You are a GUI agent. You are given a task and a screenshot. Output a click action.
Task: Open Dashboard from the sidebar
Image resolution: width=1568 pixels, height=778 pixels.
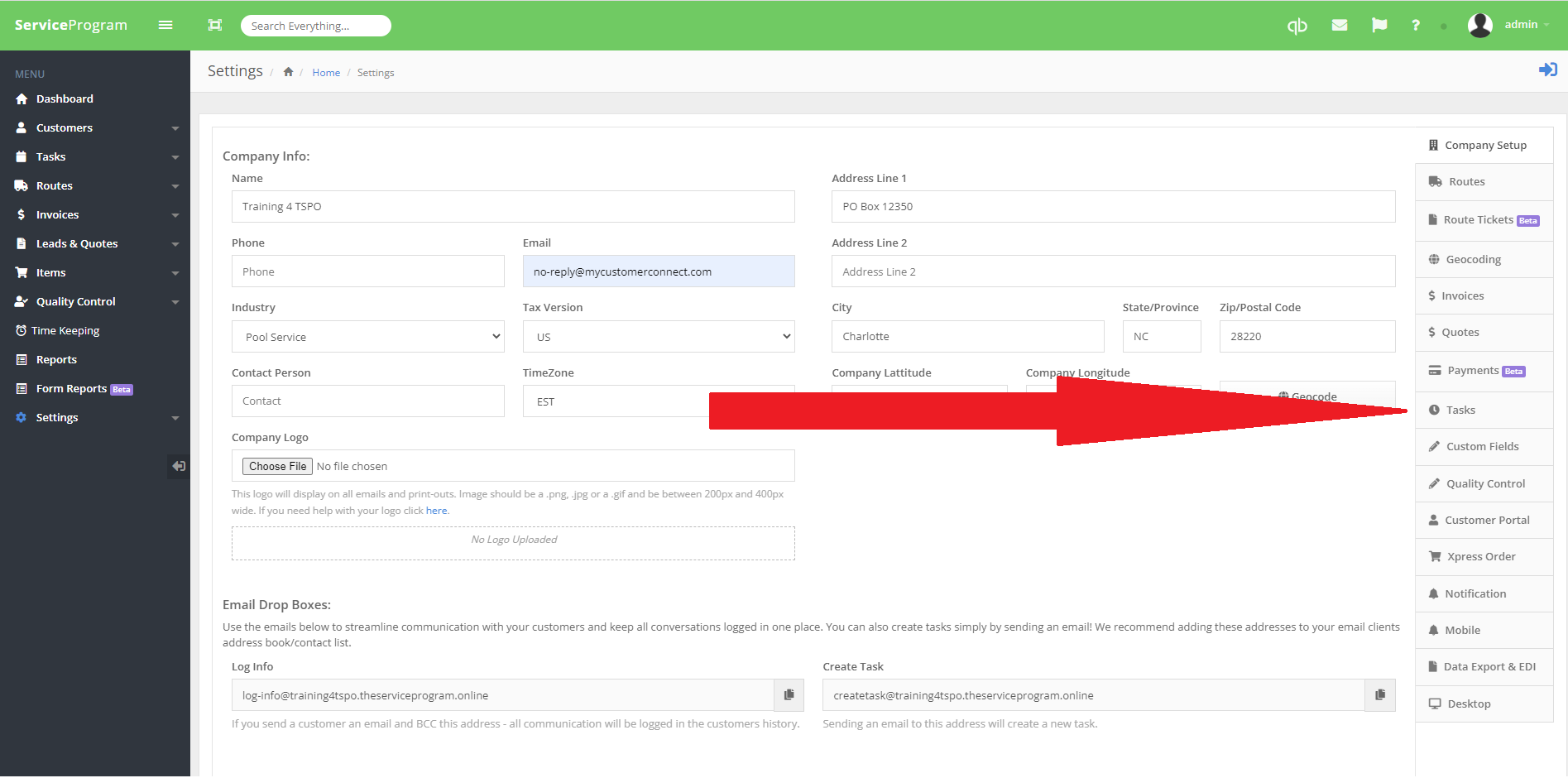65,98
